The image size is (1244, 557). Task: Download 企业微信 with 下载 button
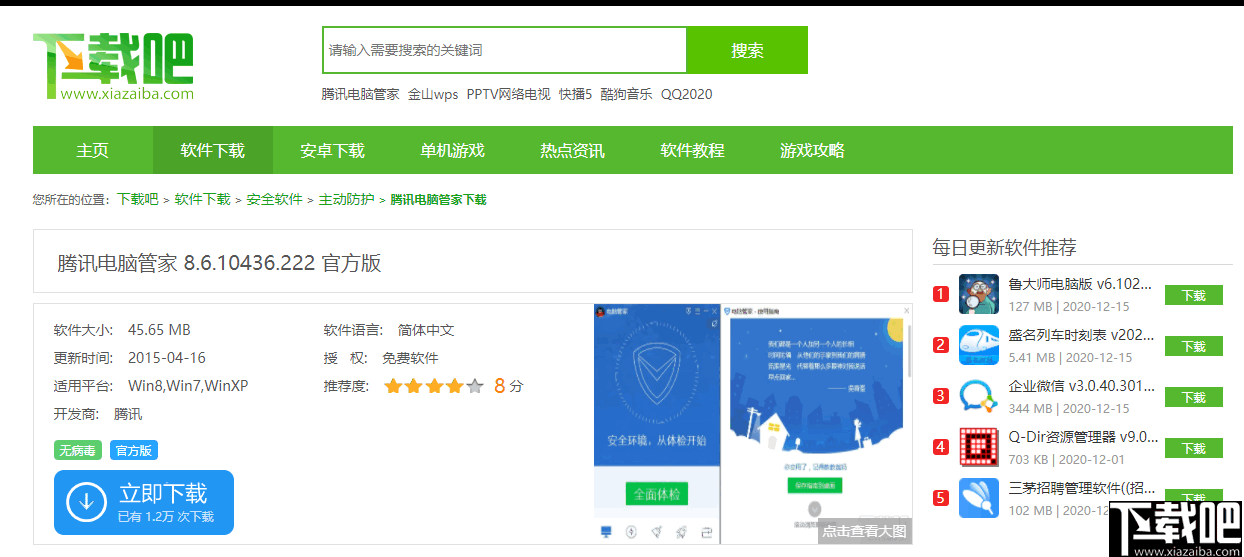click(1194, 397)
